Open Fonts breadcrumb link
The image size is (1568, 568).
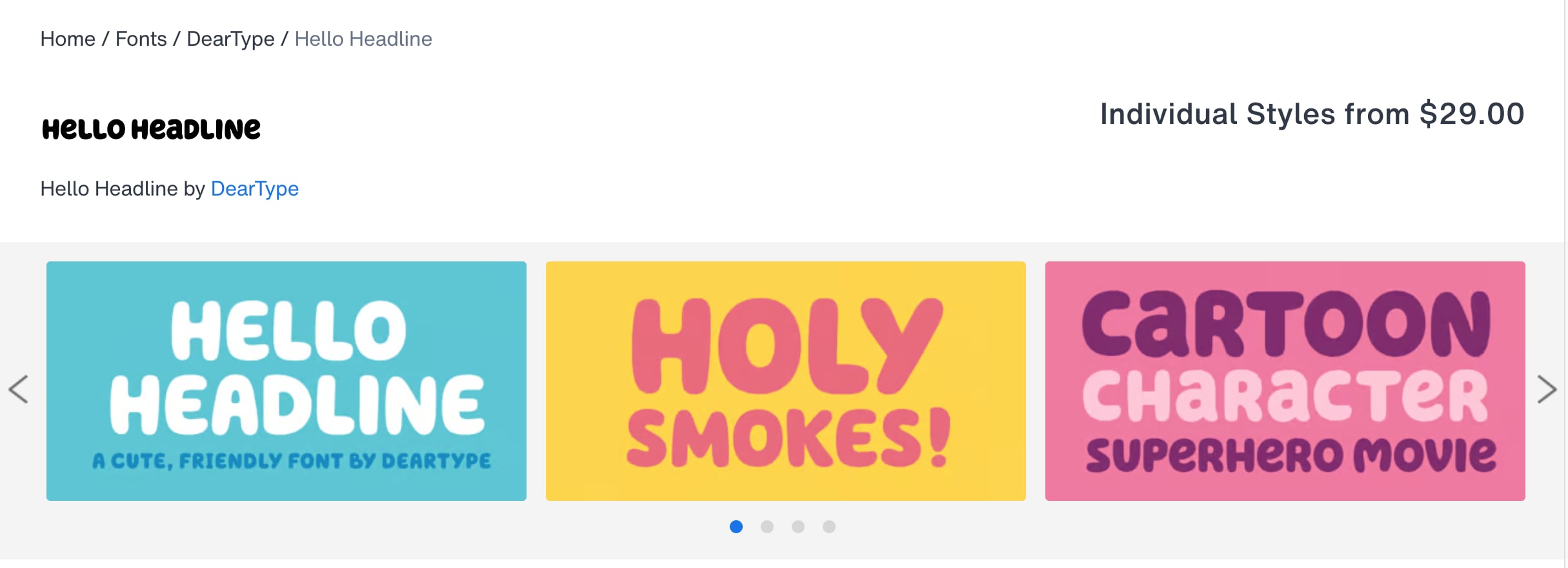141,39
